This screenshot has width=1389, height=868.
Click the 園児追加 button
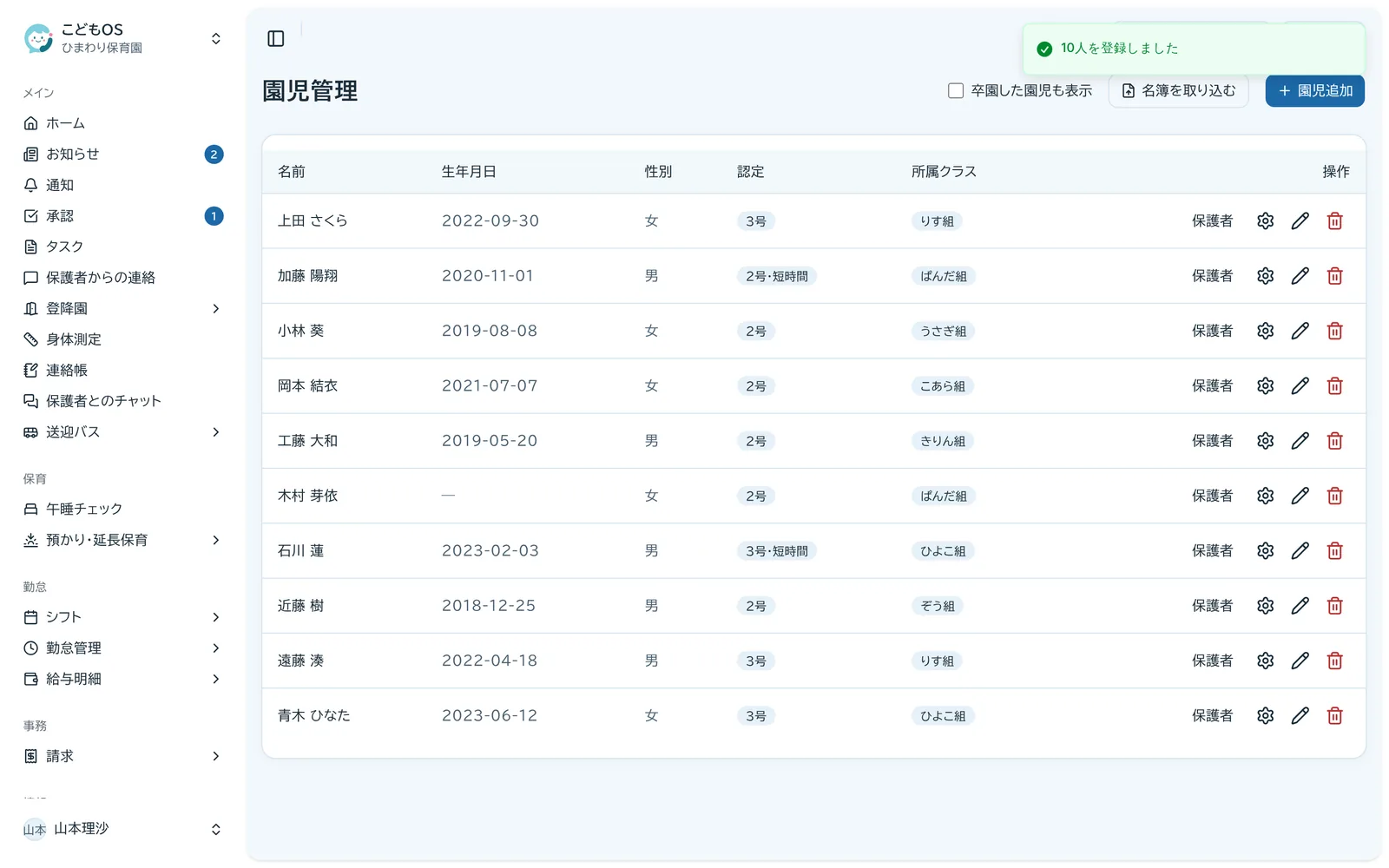click(1314, 90)
